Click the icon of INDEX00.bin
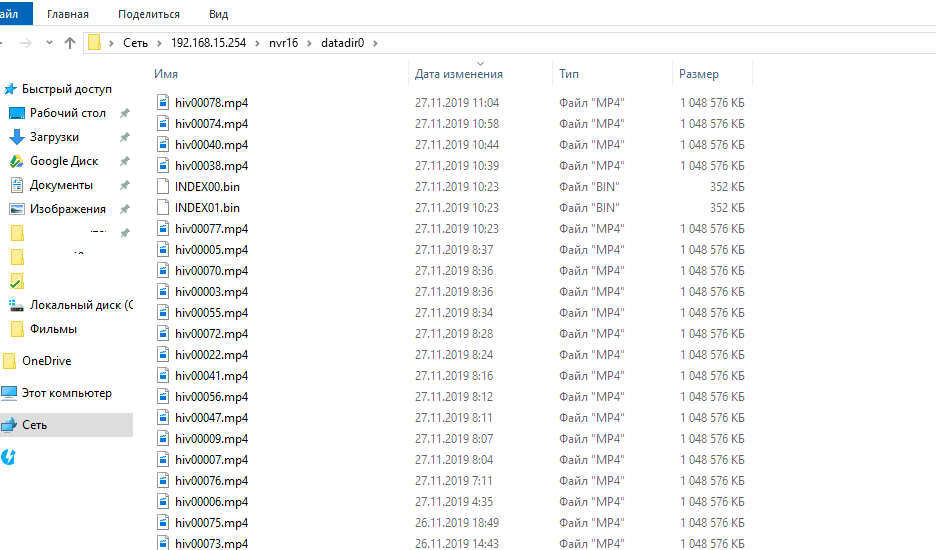Viewport: 936px width, 550px height. tap(163, 186)
